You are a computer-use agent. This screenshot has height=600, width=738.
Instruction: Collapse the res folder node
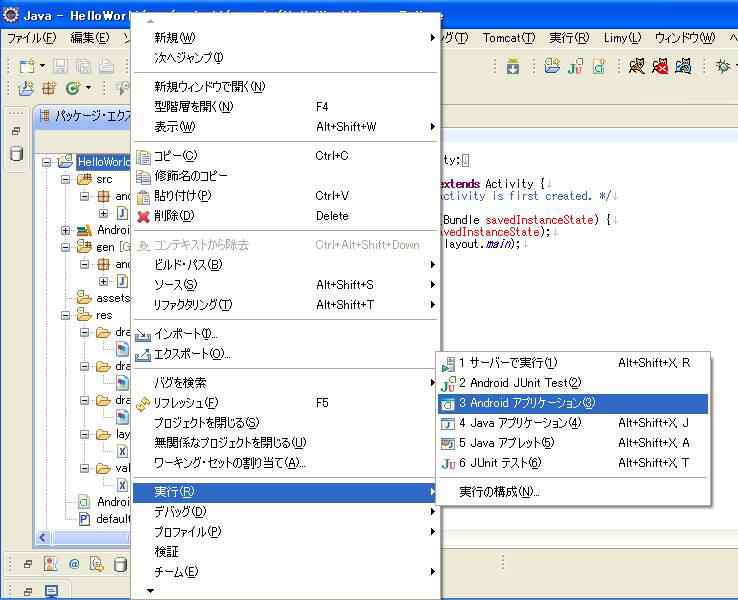(x=65, y=315)
